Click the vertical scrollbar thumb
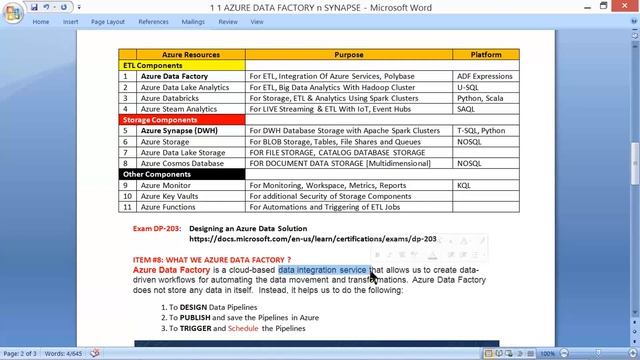The height and width of the screenshot is (360, 640). 635,163
